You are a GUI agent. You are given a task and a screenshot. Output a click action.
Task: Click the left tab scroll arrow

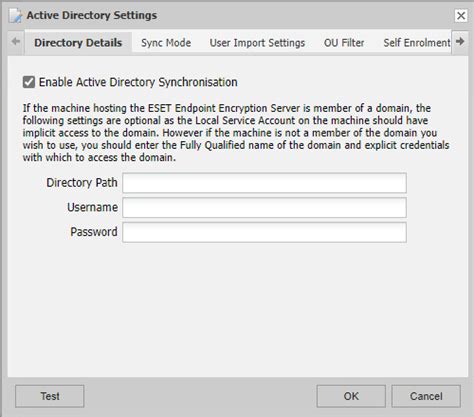click(16, 42)
